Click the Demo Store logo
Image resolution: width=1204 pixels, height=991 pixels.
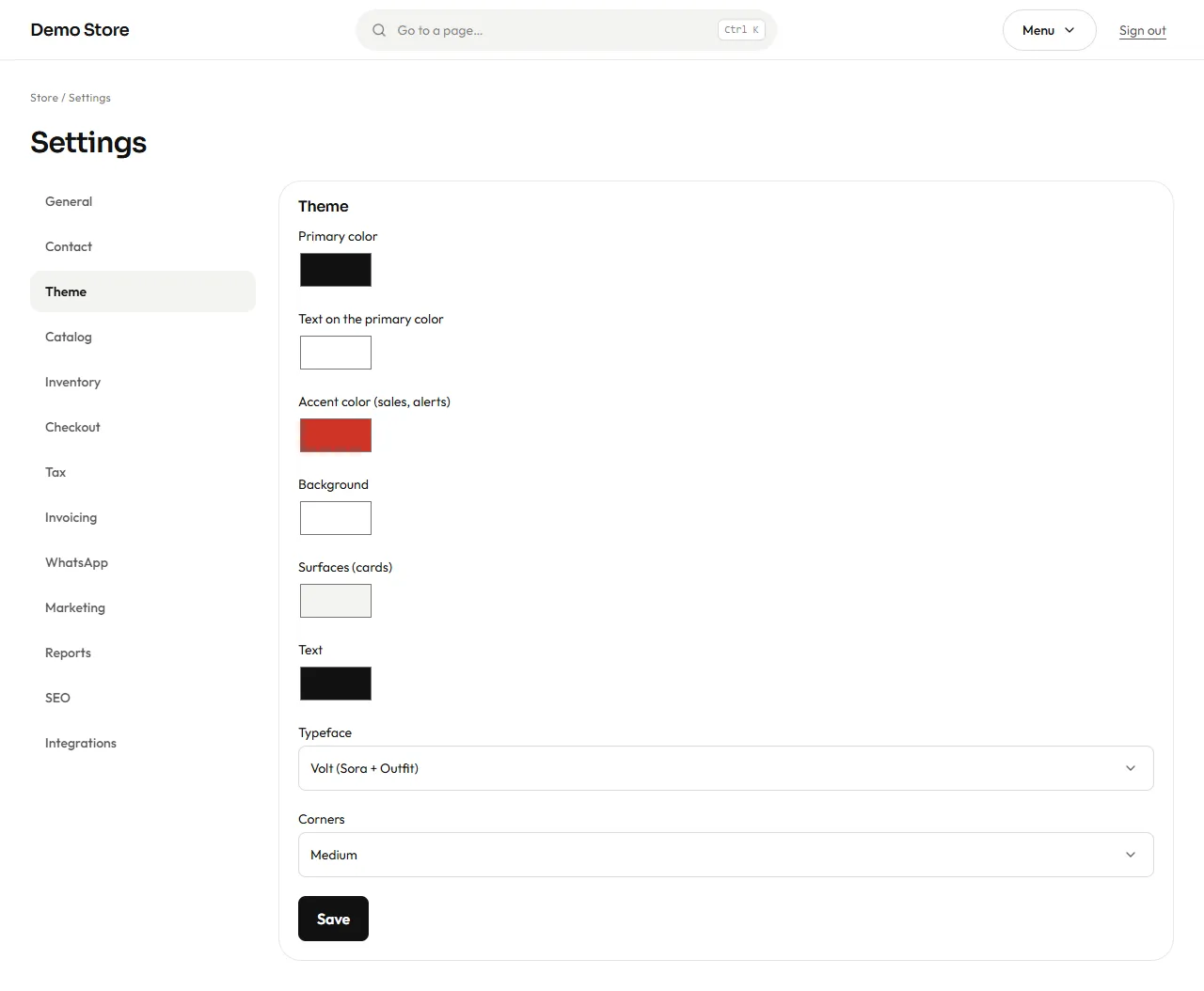click(80, 30)
